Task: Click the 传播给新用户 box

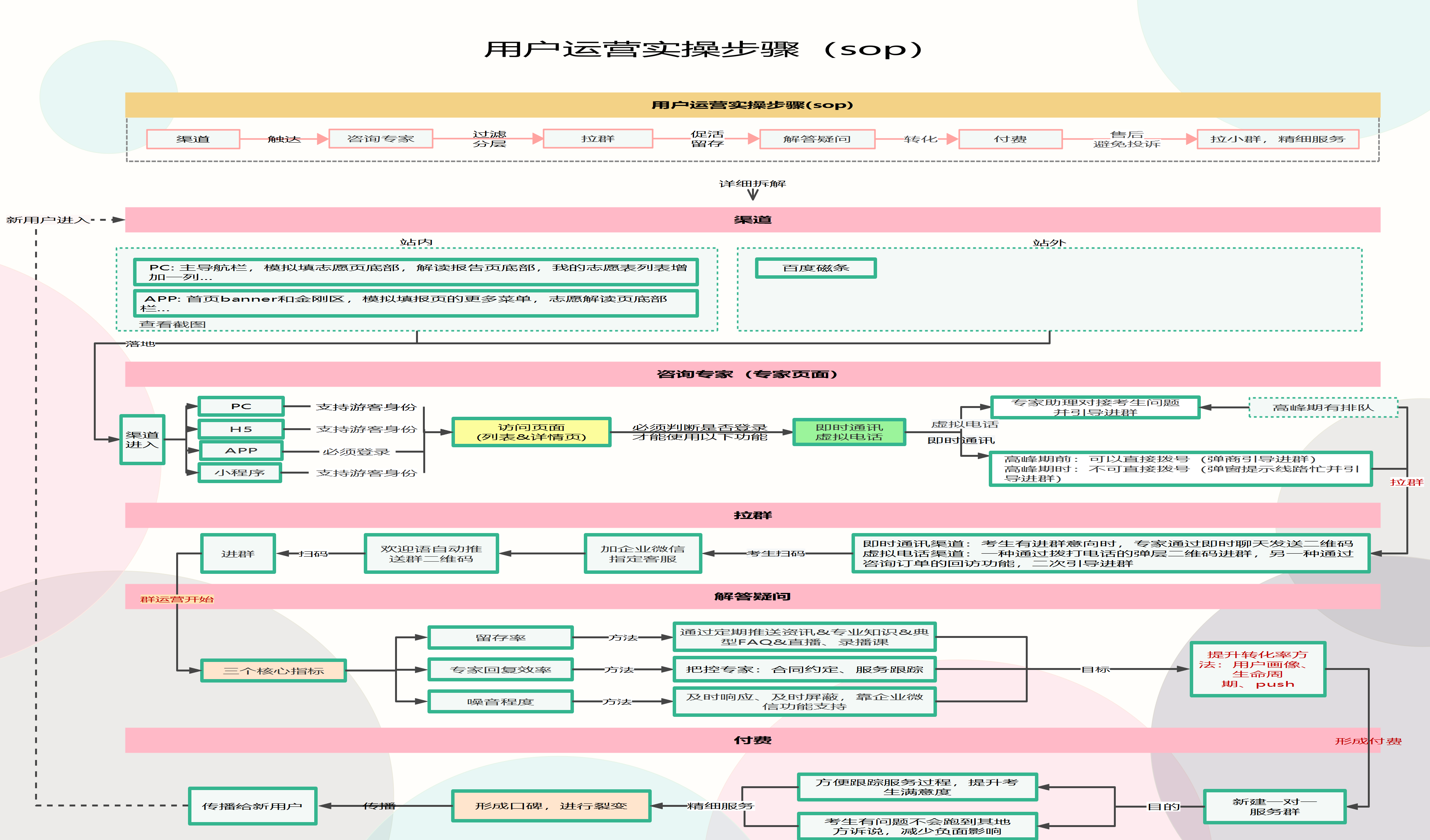Action: 252,806
